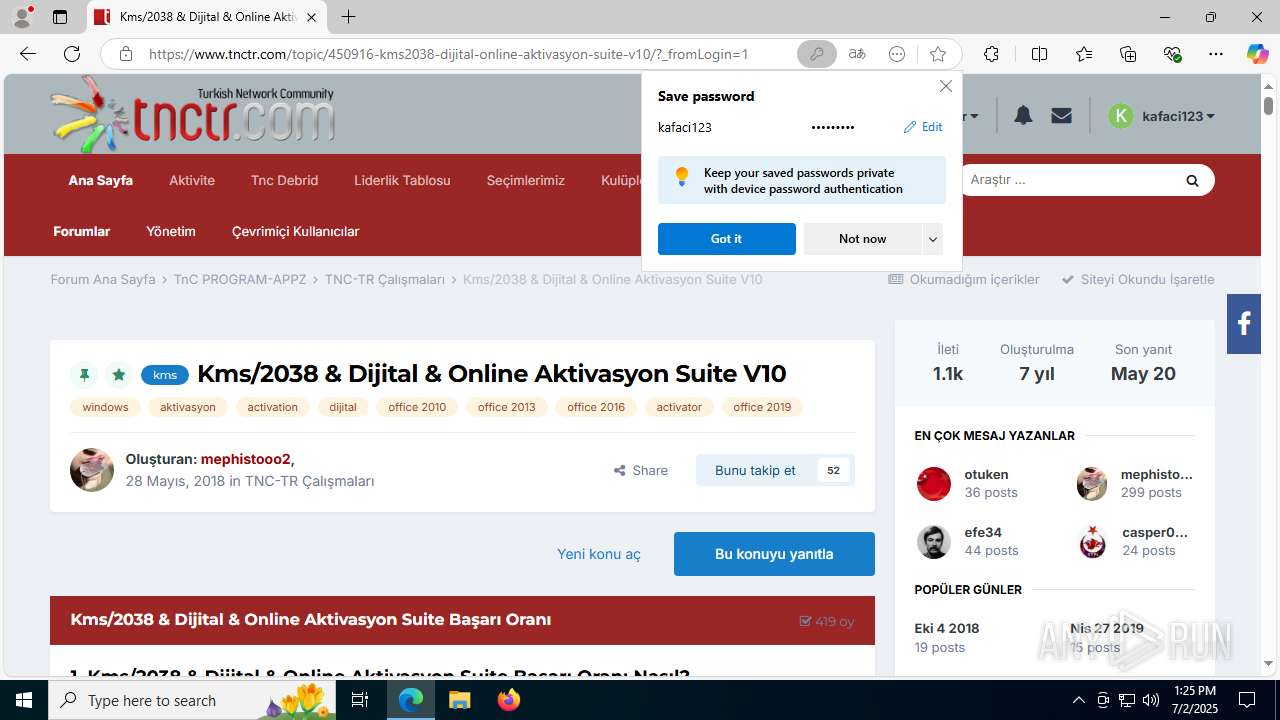Click Yeni konu aç link
The width and height of the screenshot is (1280, 720).
pos(599,554)
